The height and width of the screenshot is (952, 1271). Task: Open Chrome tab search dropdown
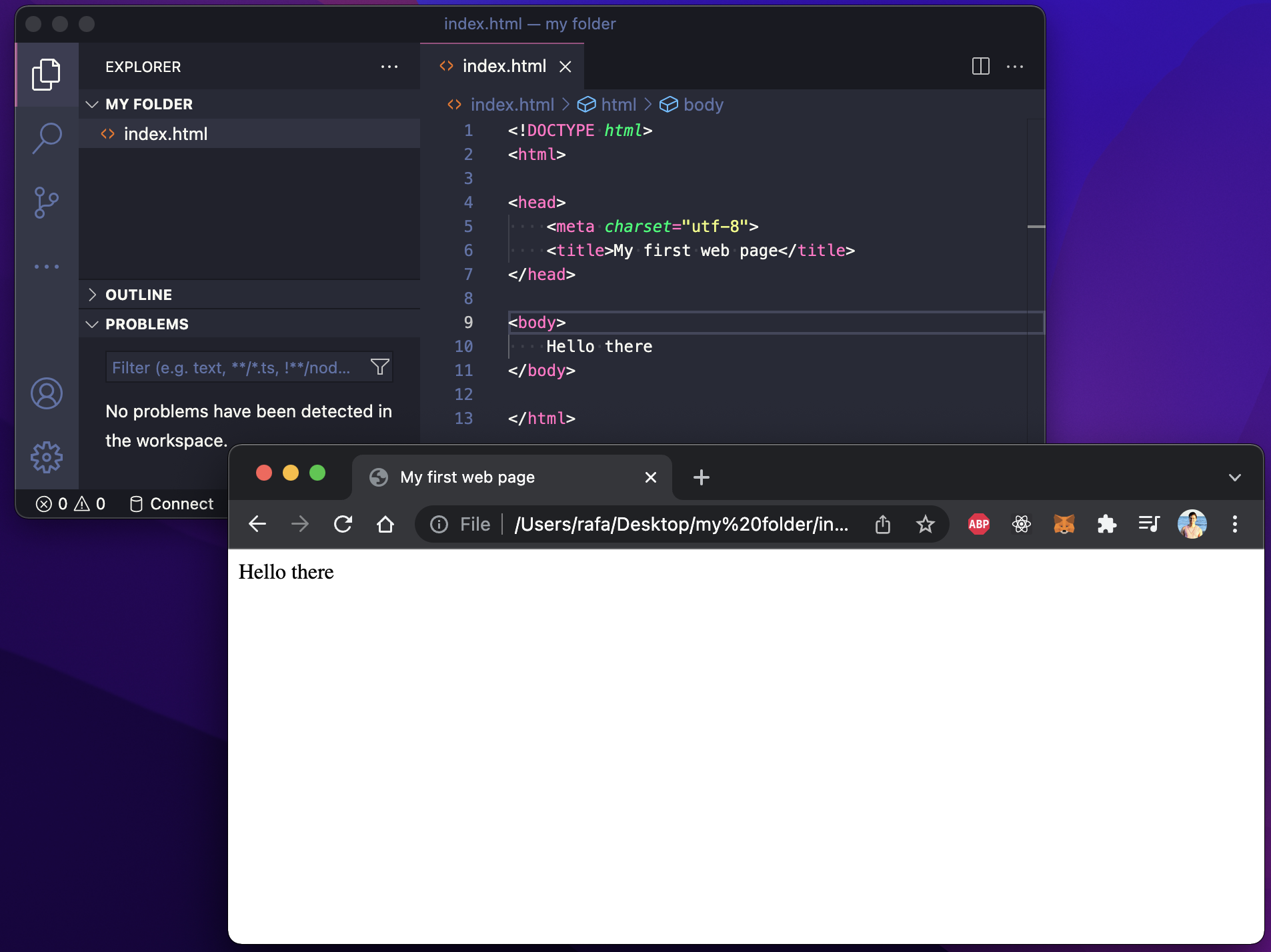[x=1235, y=477]
